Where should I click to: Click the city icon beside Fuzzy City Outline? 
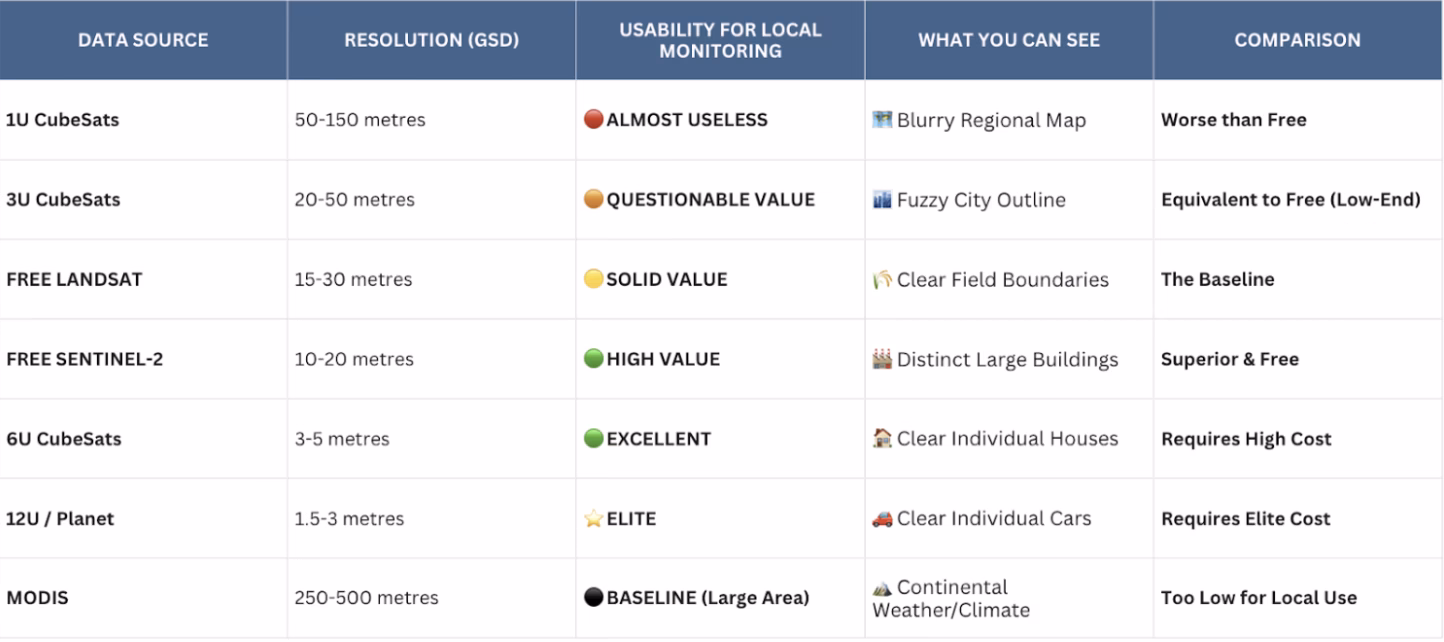tap(882, 200)
